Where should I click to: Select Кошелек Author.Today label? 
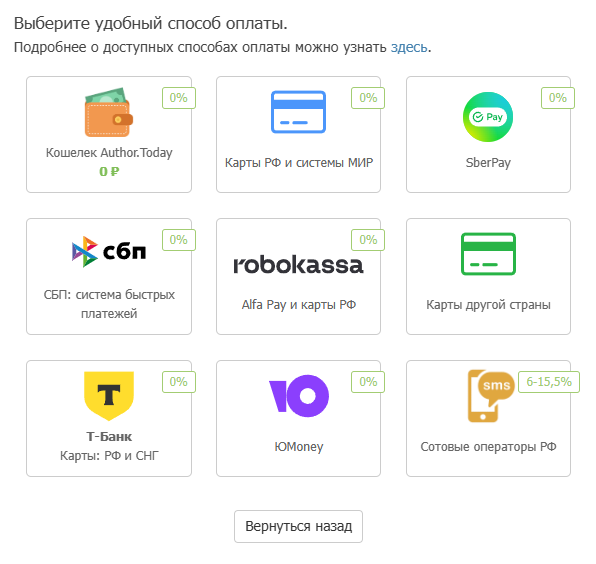pyautogui.click(x=109, y=152)
